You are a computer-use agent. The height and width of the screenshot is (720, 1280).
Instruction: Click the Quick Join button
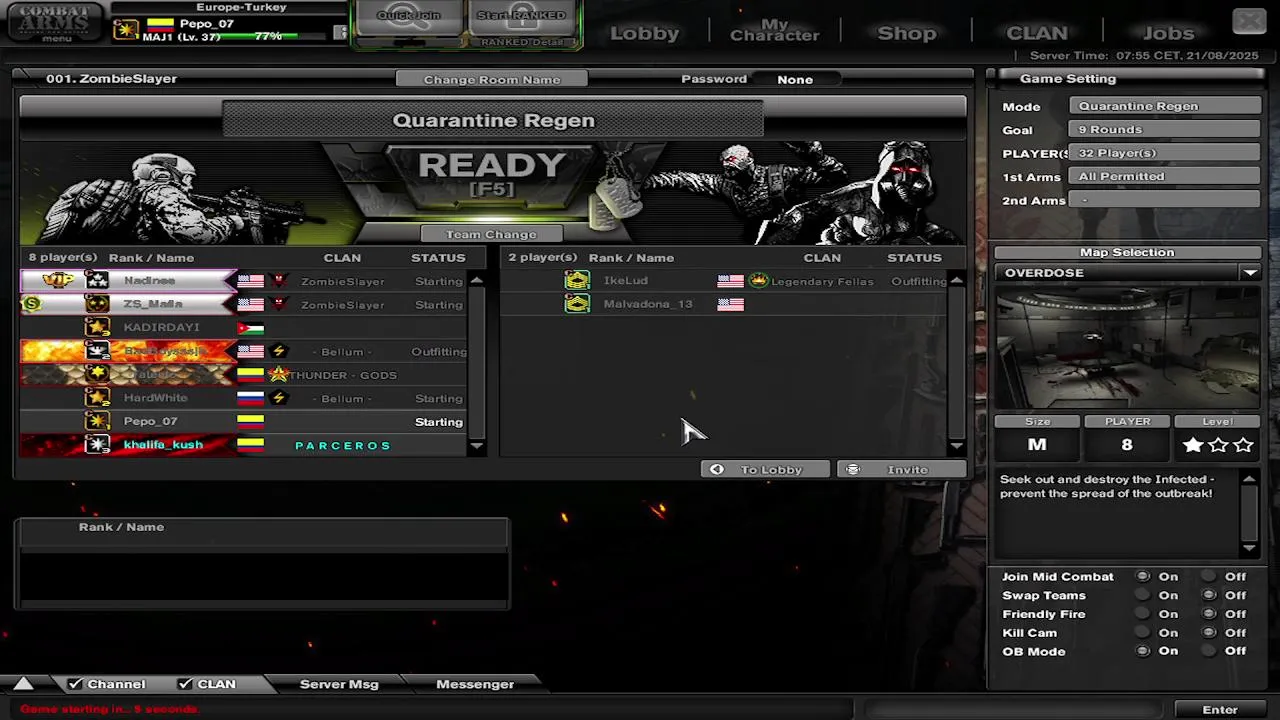click(408, 16)
